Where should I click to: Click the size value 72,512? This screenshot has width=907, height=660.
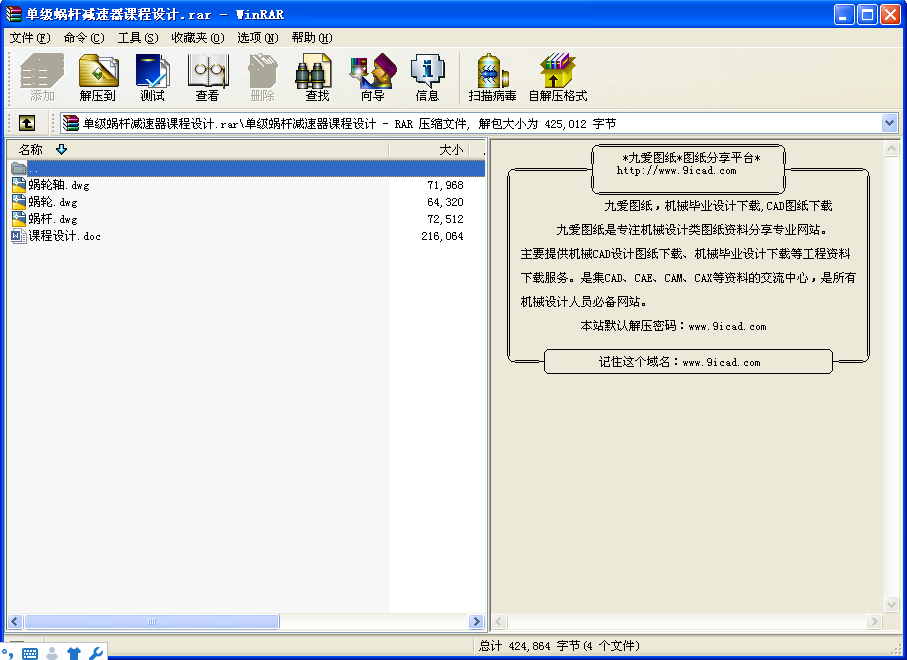(445, 219)
